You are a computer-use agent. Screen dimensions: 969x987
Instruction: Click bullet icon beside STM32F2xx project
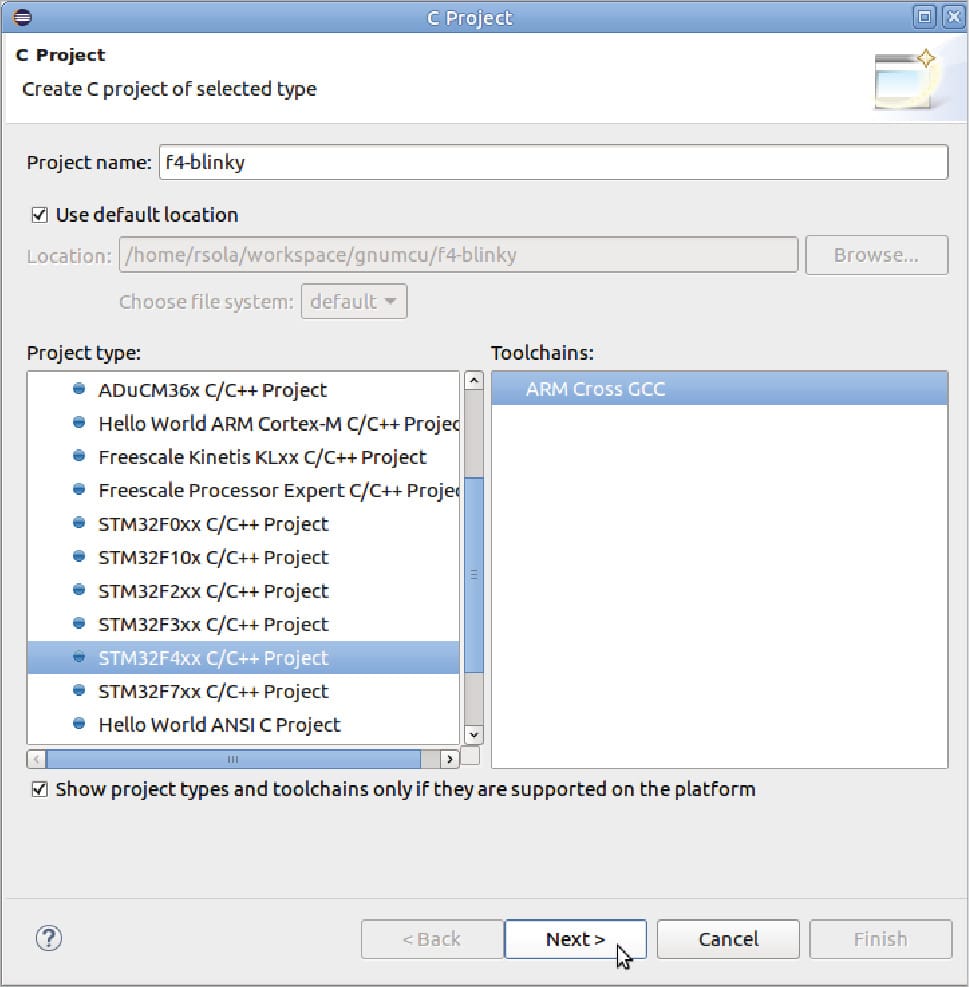[x=79, y=590]
